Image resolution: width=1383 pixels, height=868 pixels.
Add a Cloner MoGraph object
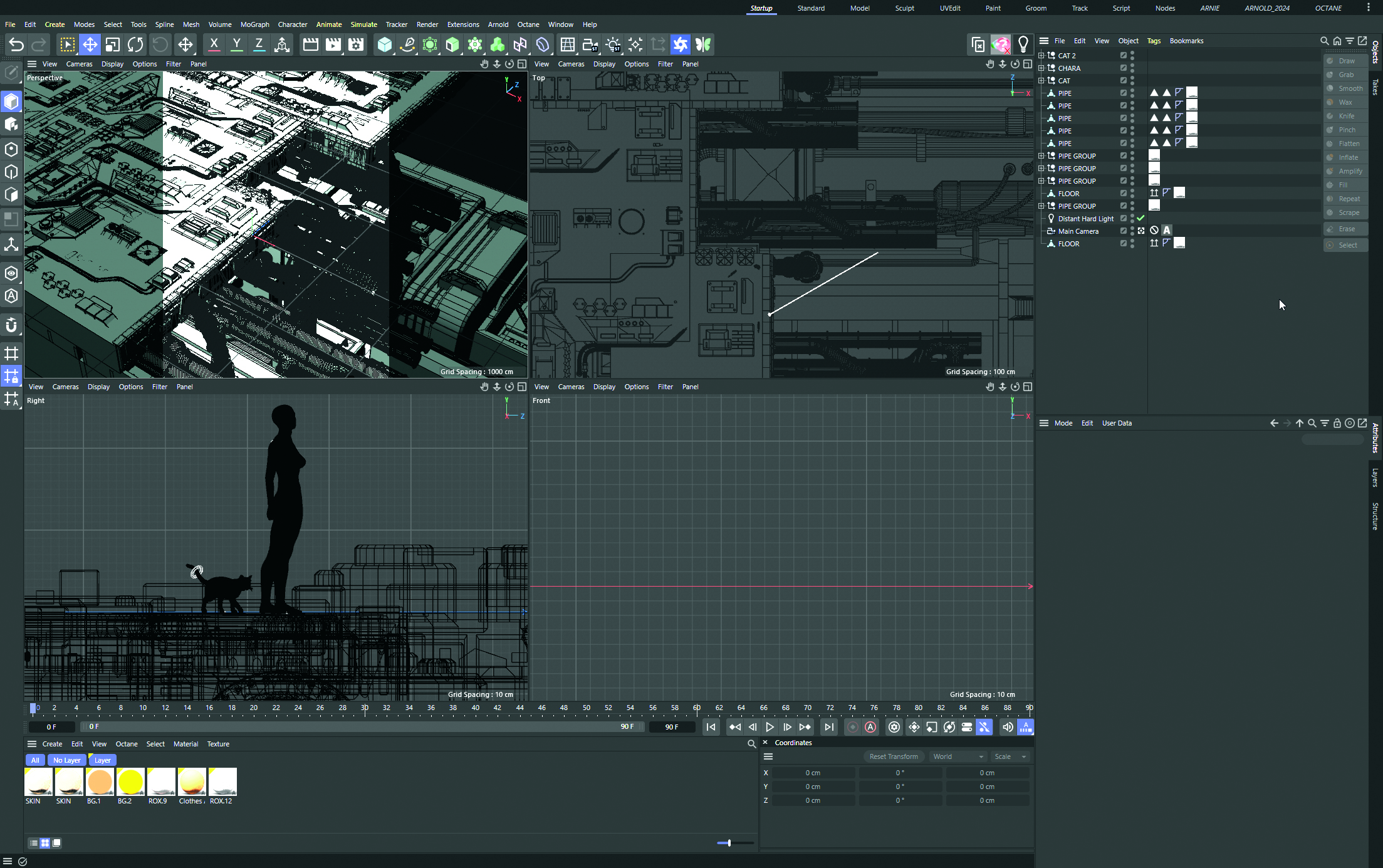(475, 44)
